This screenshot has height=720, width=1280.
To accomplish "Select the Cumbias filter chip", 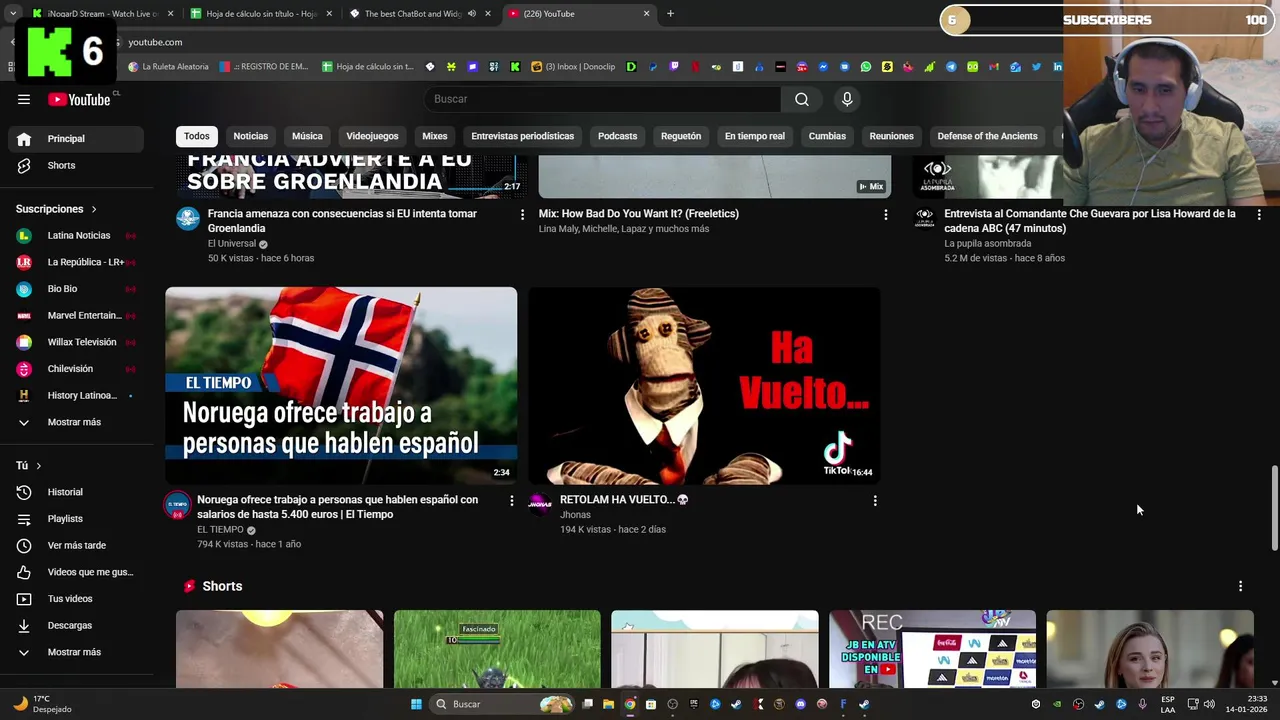I will (827, 136).
